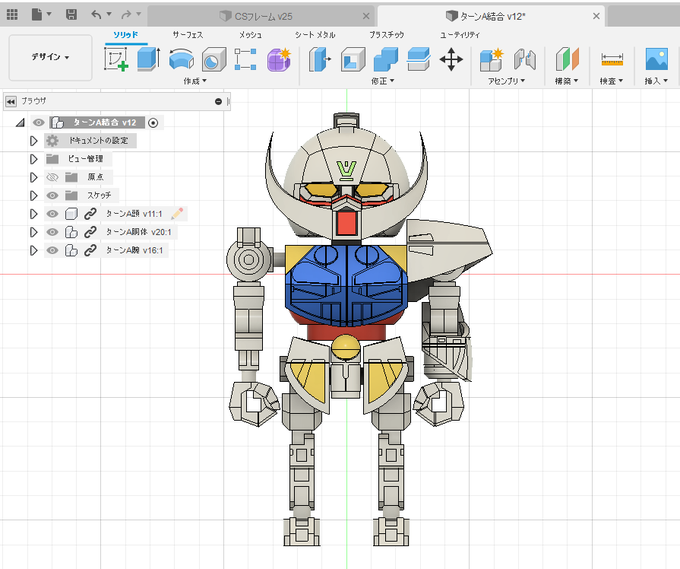The width and height of the screenshot is (680, 569).
Task: Select the Hole tool
Action: tap(214, 59)
